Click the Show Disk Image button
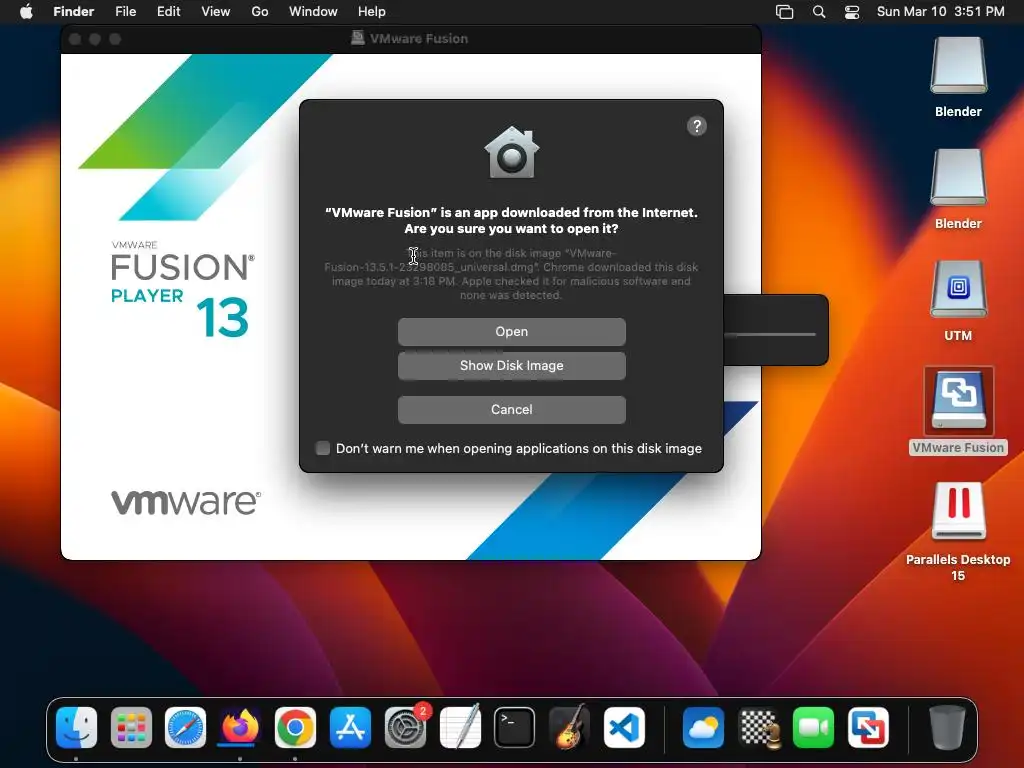Image resolution: width=1024 pixels, height=768 pixels. click(511, 366)
